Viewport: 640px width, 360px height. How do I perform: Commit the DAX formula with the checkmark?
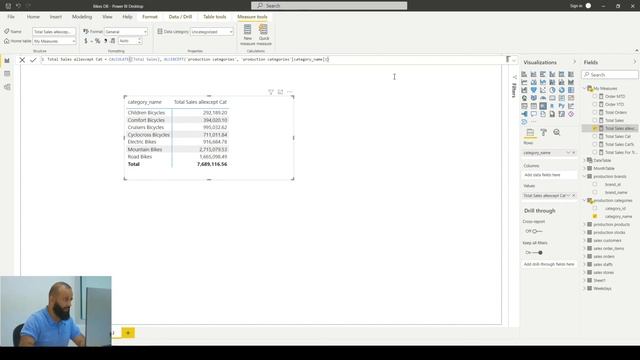point(33,60)
